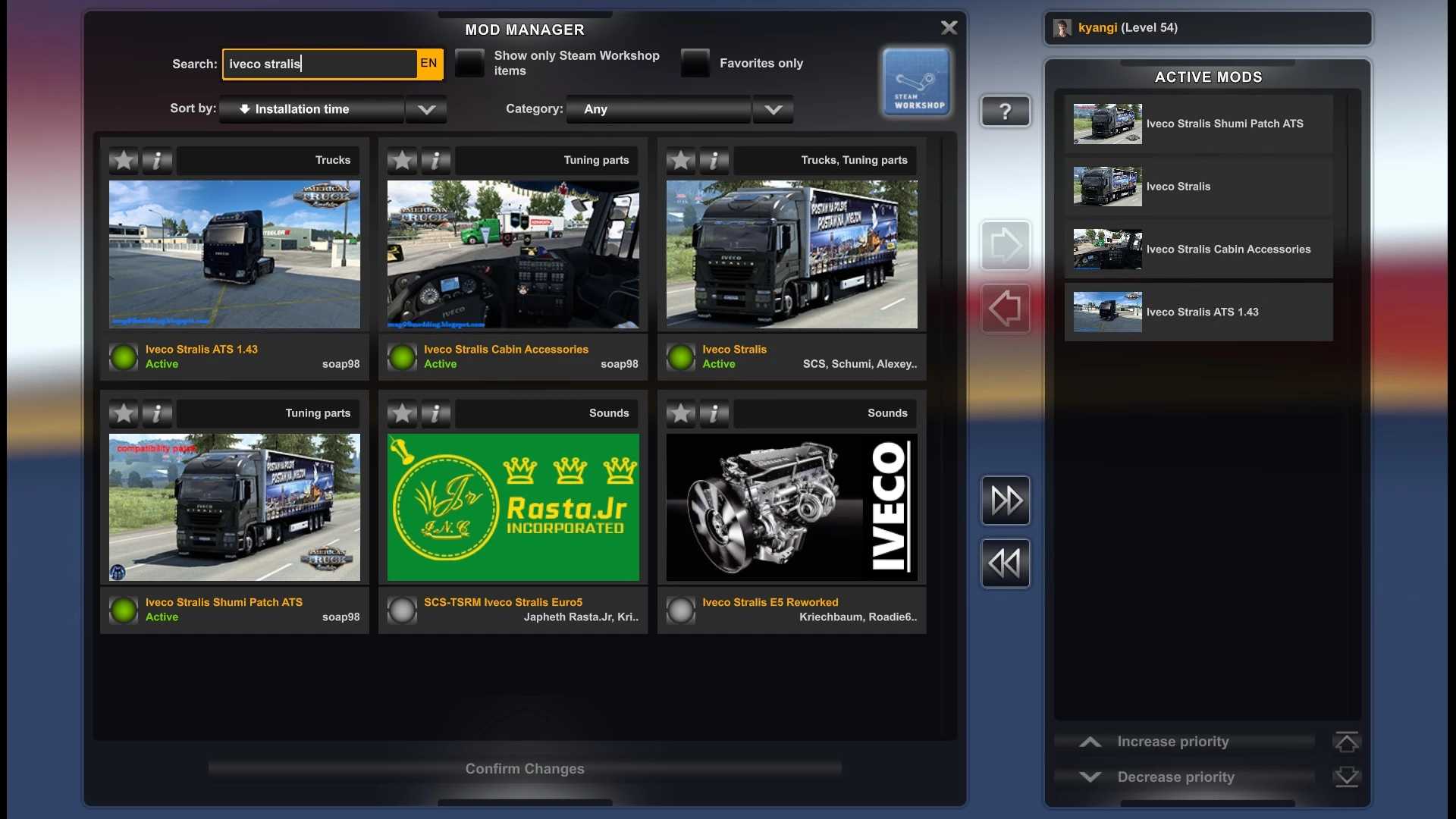The width and height of the screenshot is (1456, 819).
Task: Click the iveco stralis search field
Action: (318, 64)
